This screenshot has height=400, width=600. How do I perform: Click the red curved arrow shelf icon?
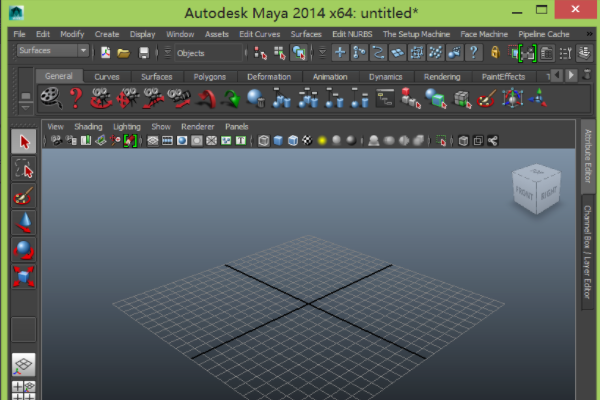pyautogui.click(x=205, y=99)
